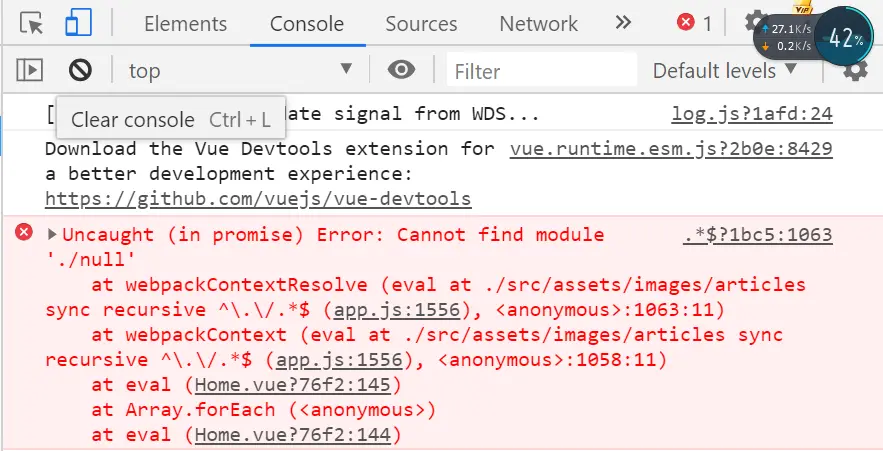The image size is (883, 451).
Task: Activate the inspect element picker
Action: (x=31, y=23)
